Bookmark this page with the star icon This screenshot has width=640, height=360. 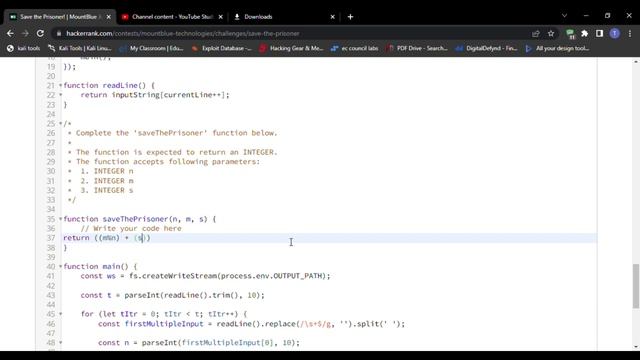coord(551,33)
